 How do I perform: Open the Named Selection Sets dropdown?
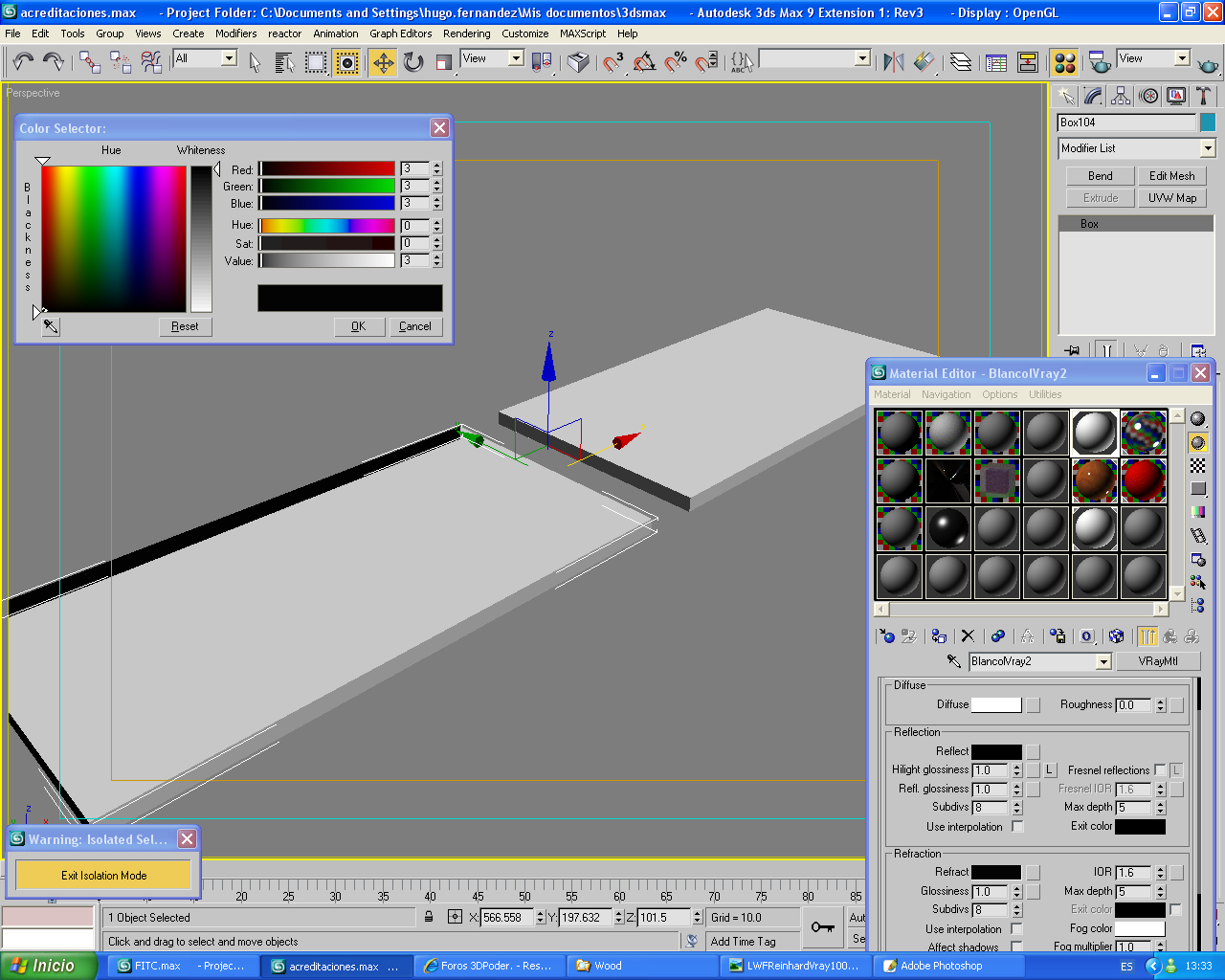point(862,58)
